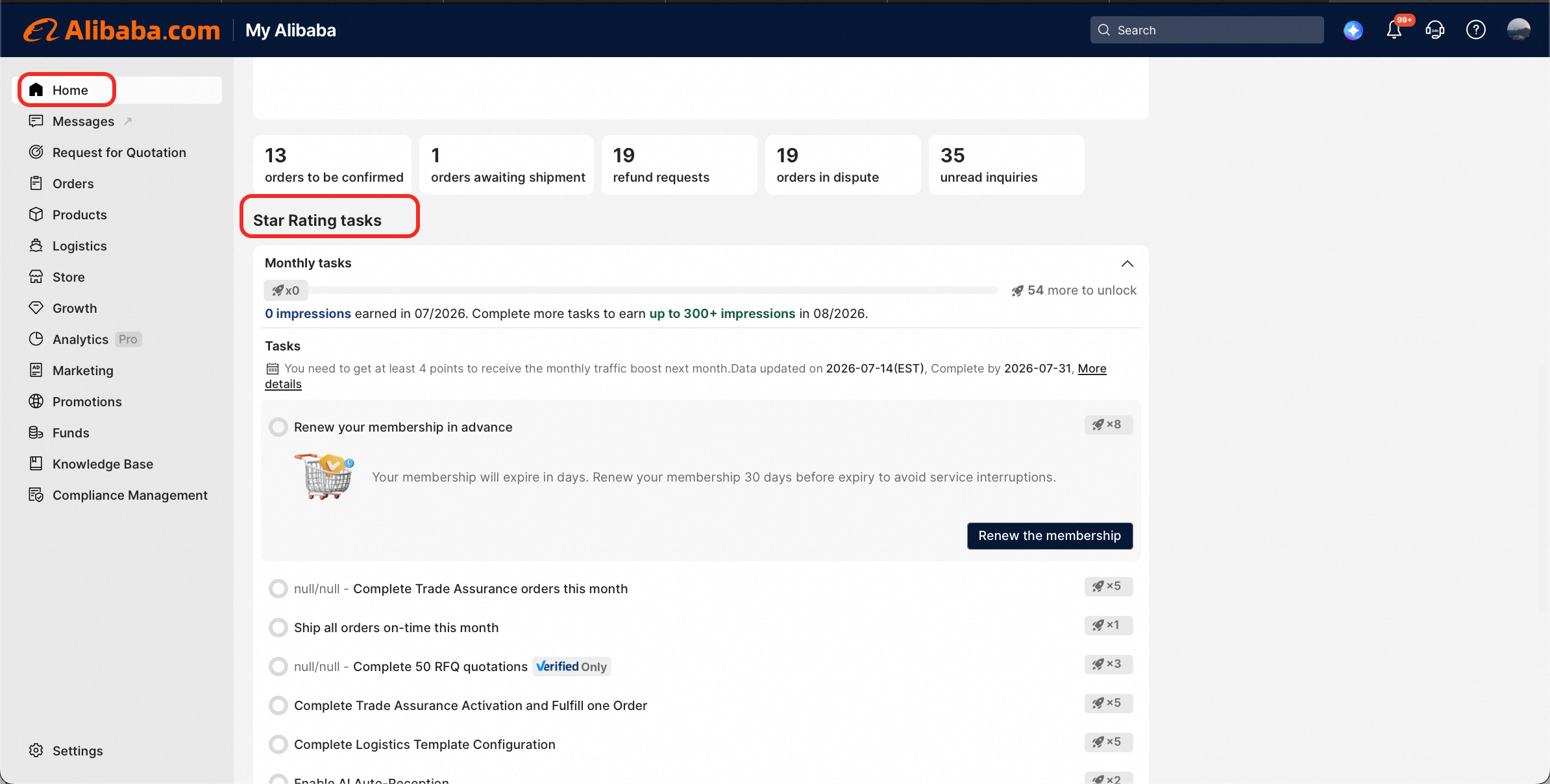
Task: View 19 refund requests card
Action: [679, 165]
